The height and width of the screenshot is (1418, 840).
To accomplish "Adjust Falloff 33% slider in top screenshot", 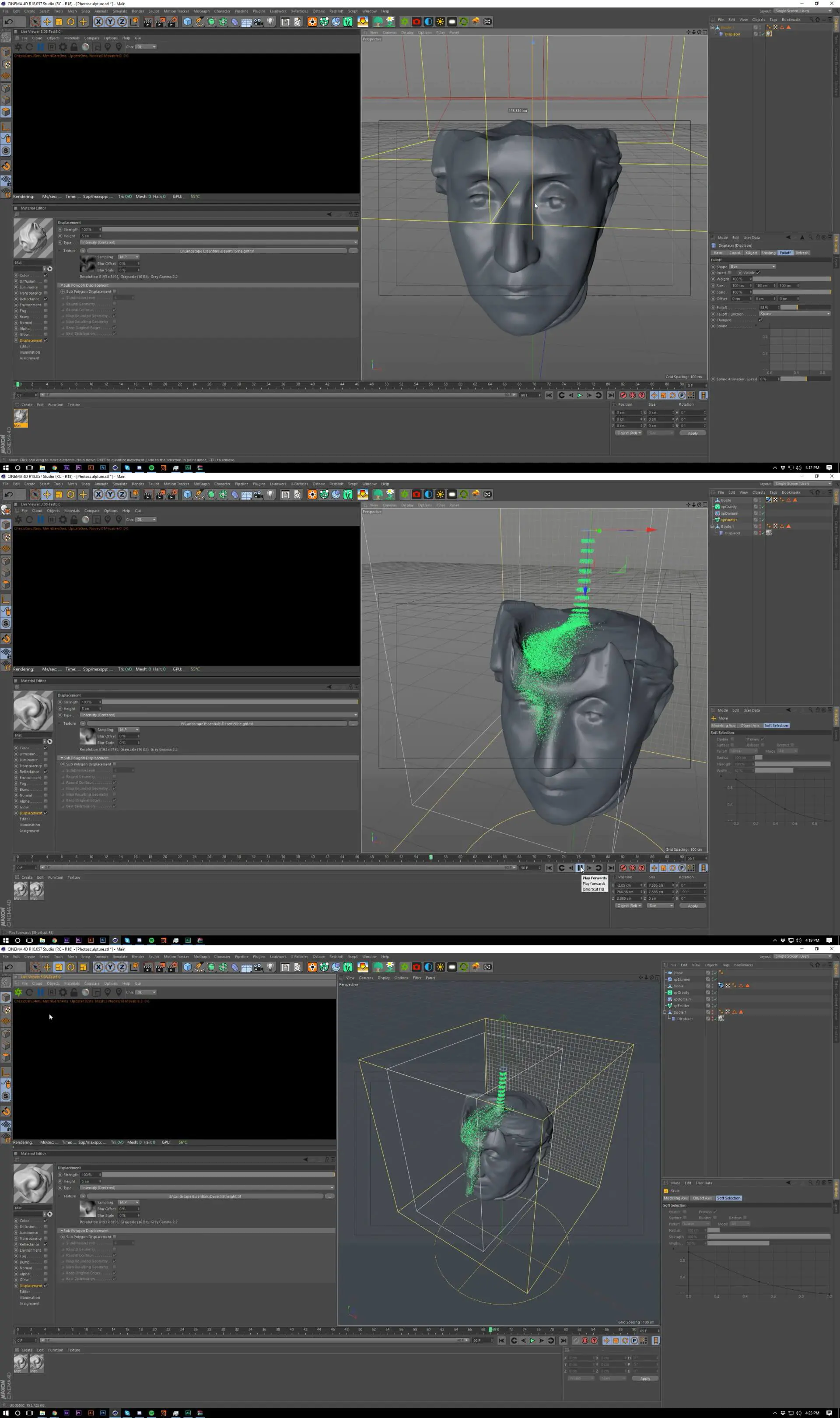I will pyautogui.click(x=806, y=307).
